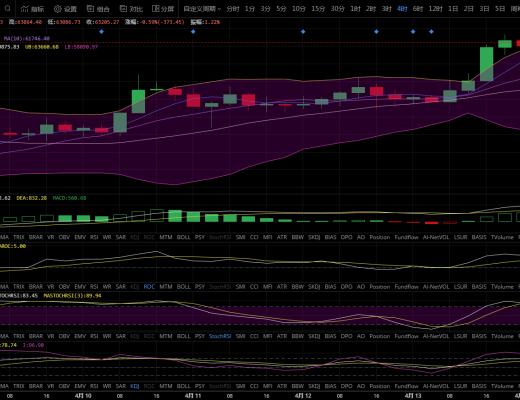Select the 15分 timeframe

[x=318, y=9]
